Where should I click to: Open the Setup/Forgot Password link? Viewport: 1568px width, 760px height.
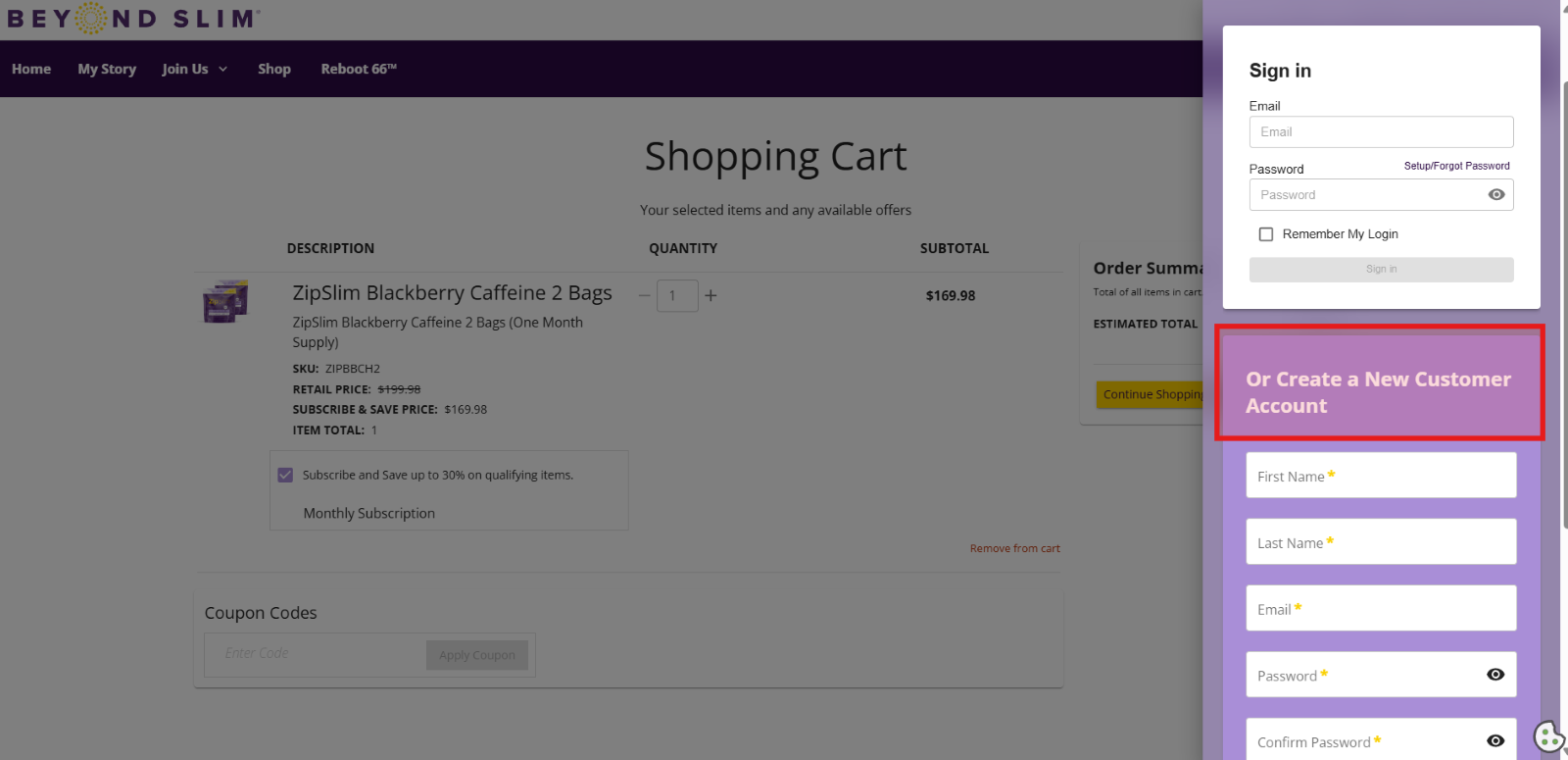[1456, 166]
